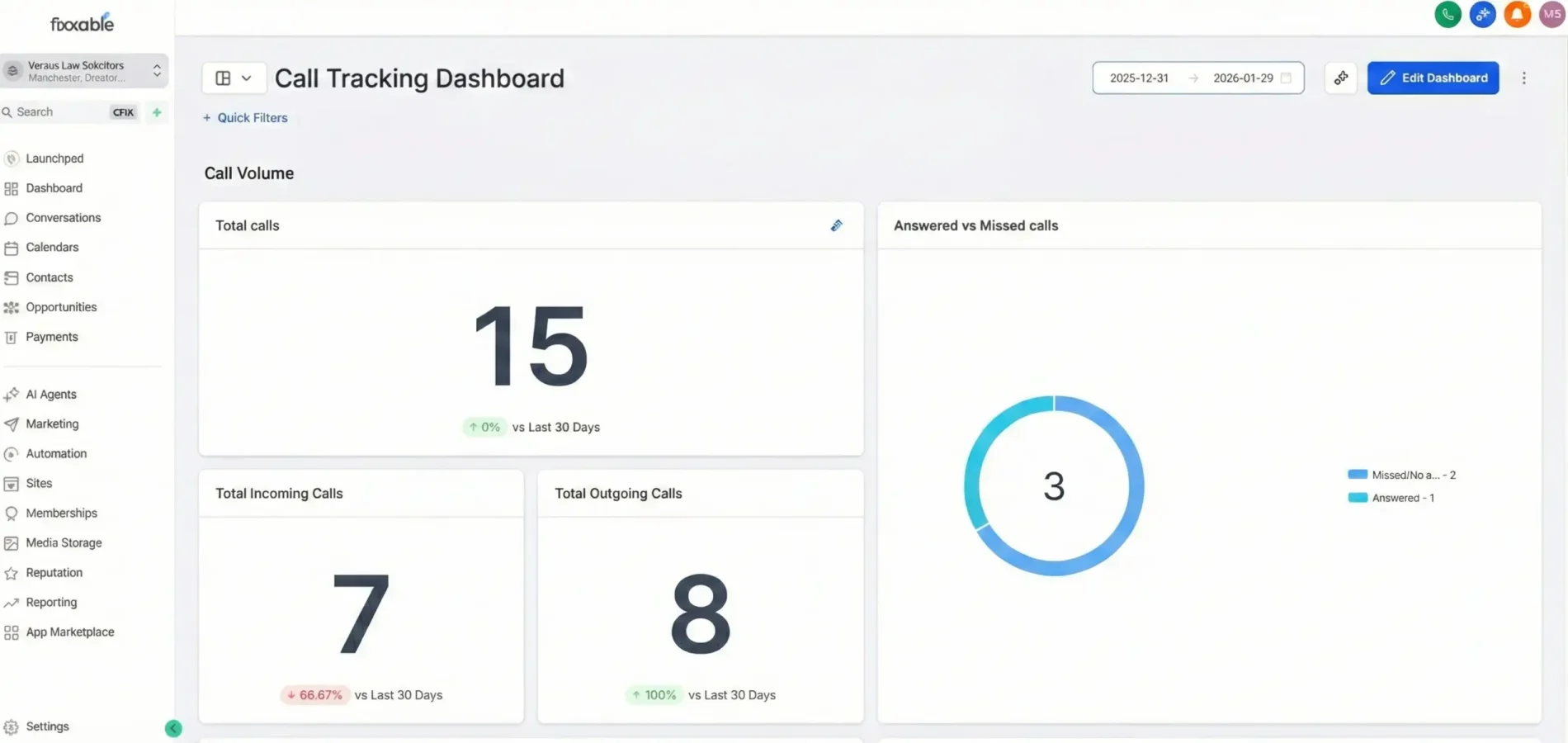This screenshot has height=743, width=1568.
Task: Open the M5 profile avatar
Action: pyautogui.click(x=1551, y=14)
